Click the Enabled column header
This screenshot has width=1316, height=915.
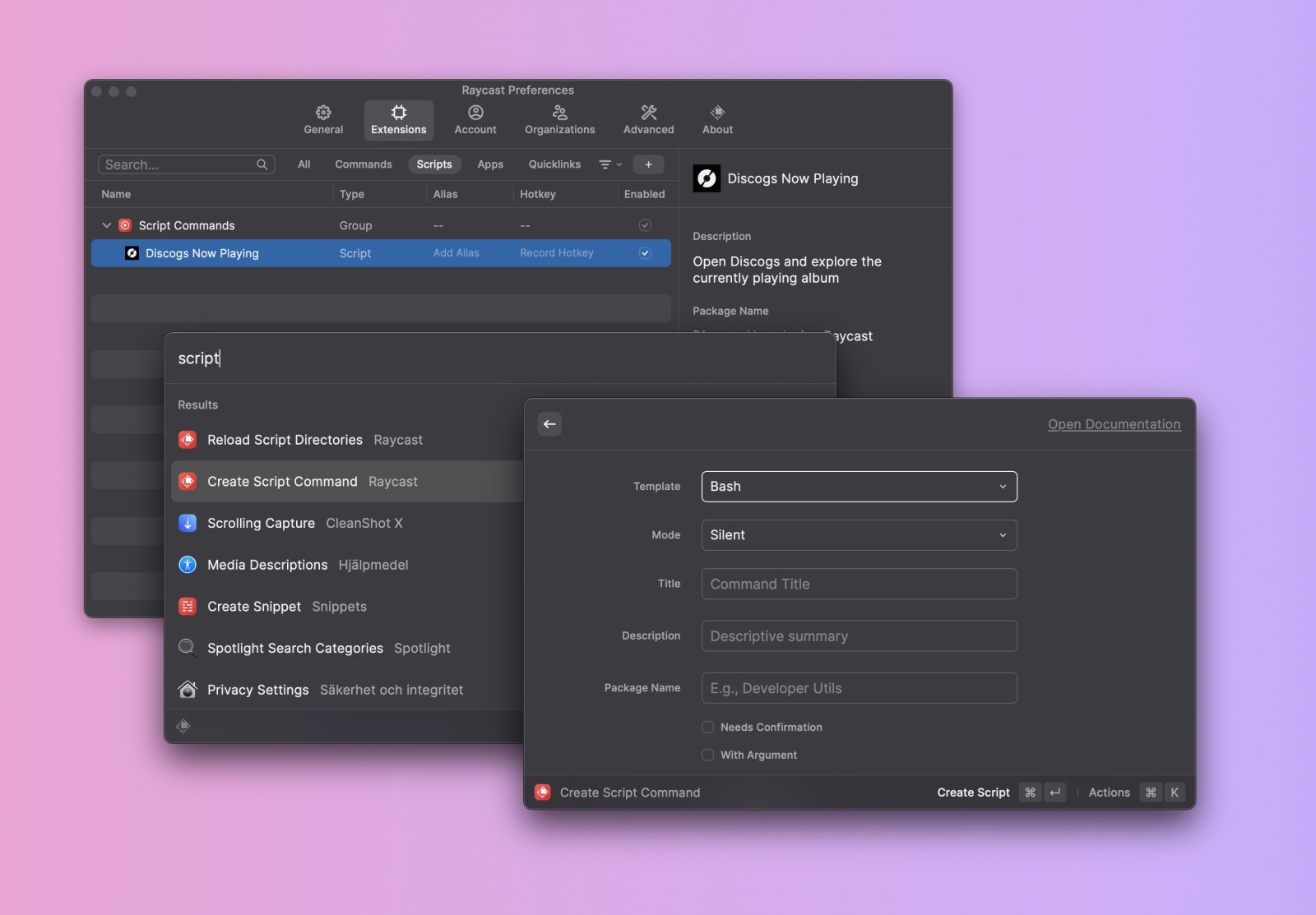pyautogui.click(x=644, y=194)
